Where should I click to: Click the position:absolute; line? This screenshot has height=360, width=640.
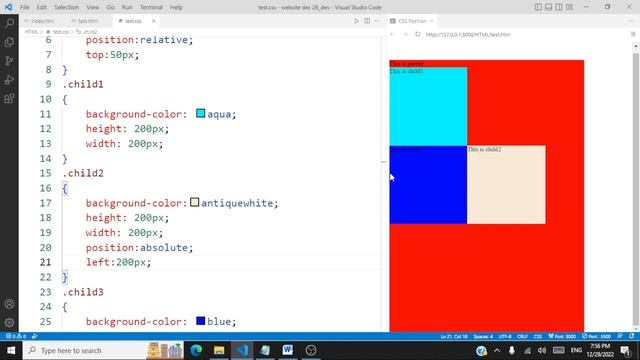tap(139, 247)
